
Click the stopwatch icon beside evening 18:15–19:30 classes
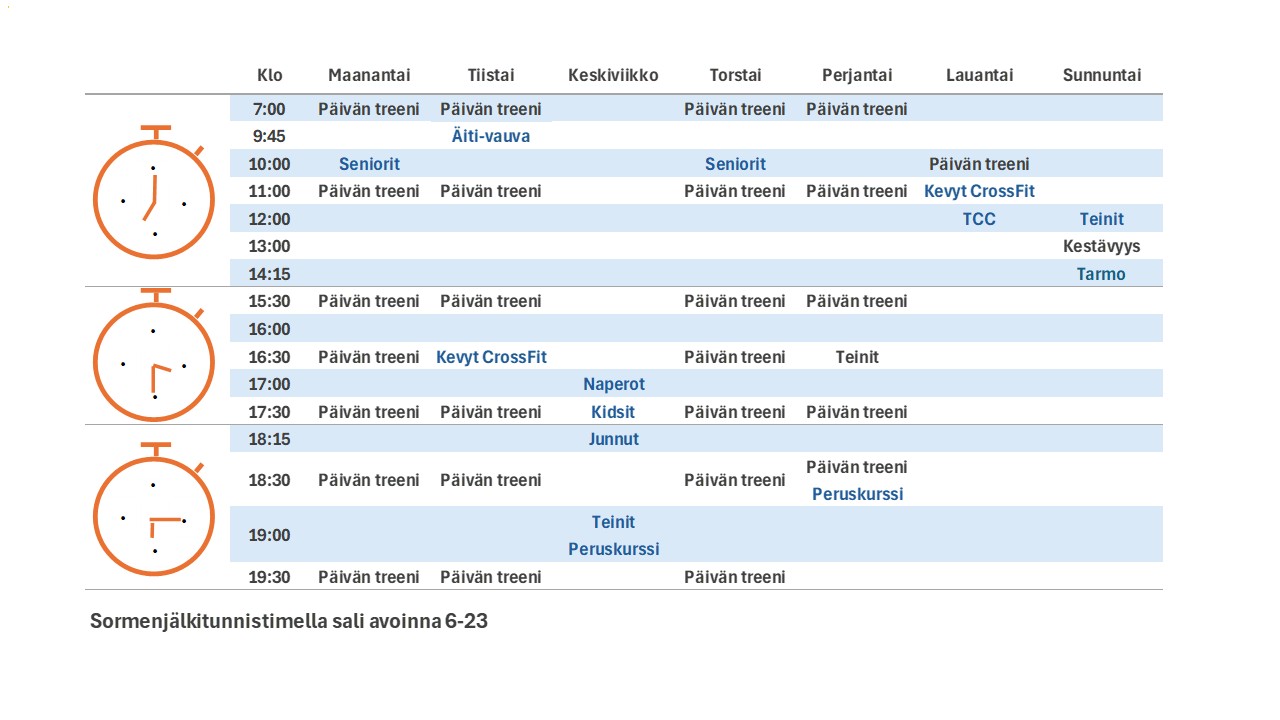153,511
